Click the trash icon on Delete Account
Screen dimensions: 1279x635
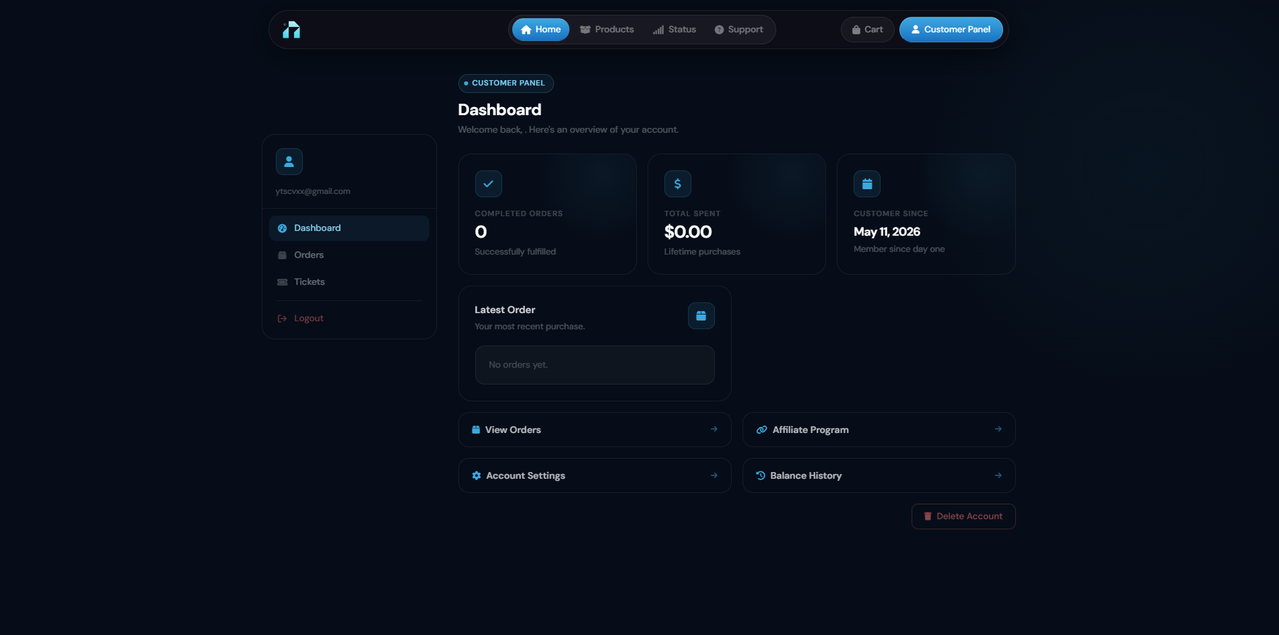(928, 516)
